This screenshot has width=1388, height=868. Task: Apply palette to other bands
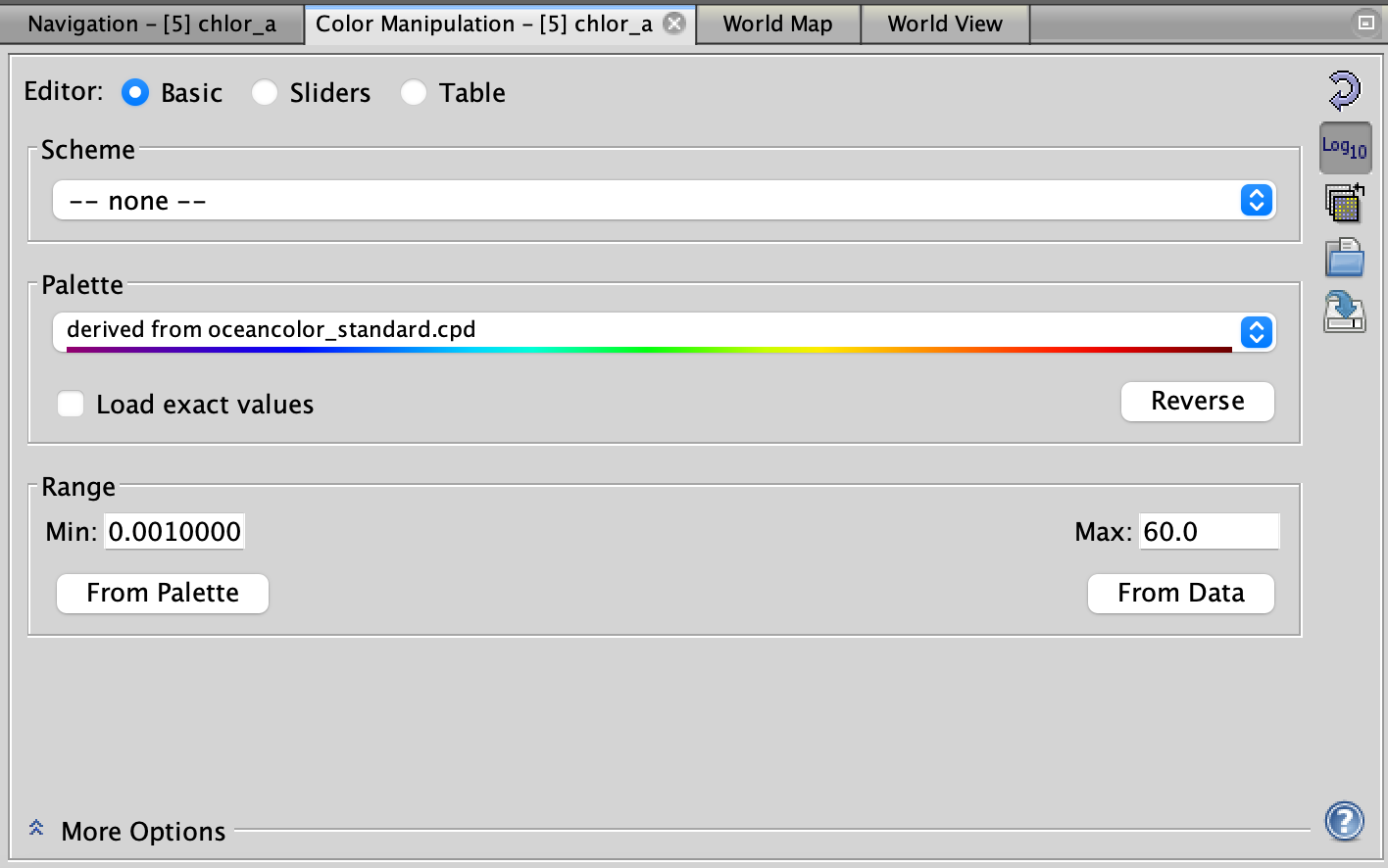(x=1345, y=203)
